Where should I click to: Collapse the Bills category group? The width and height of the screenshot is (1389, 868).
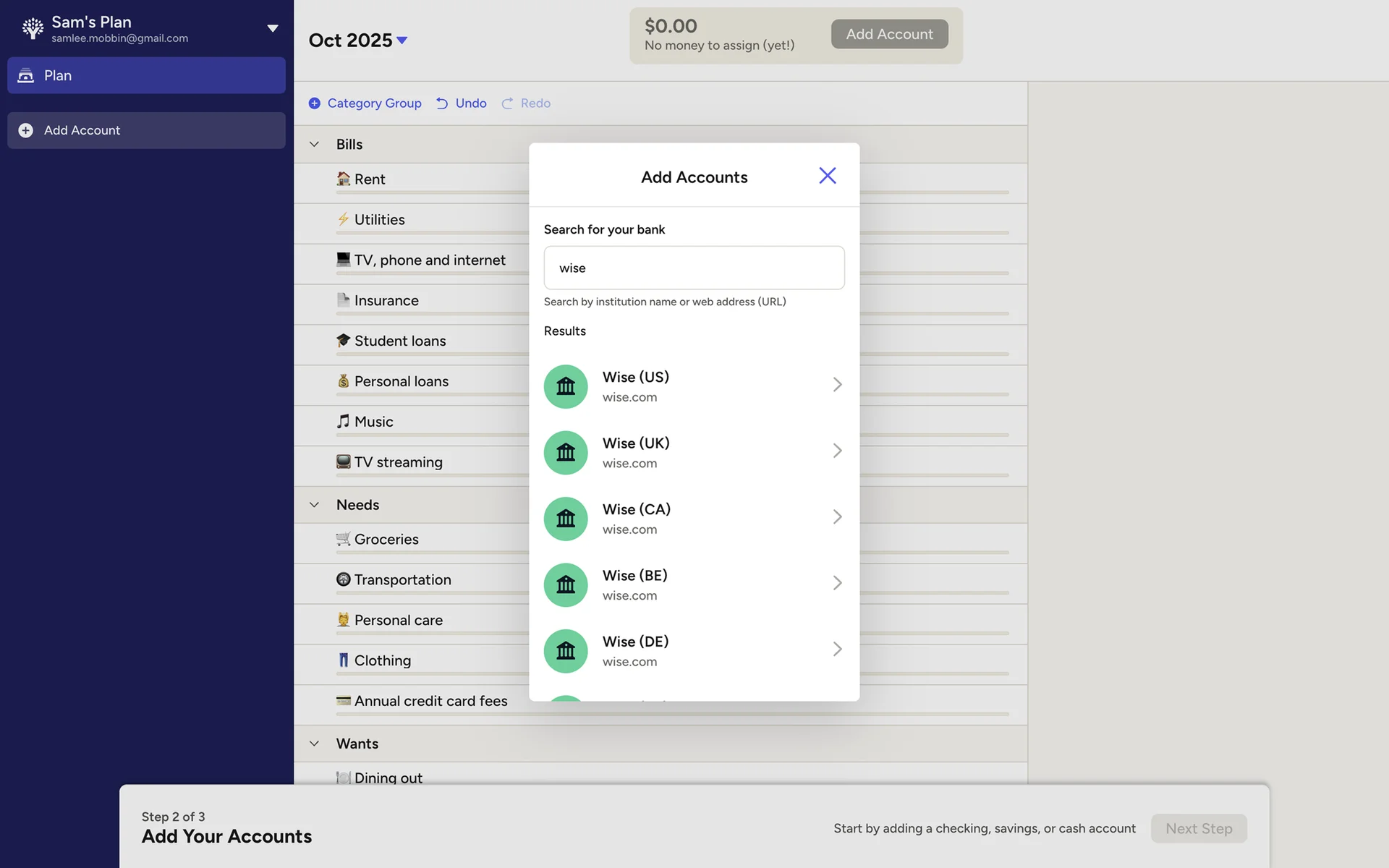click(x=314, y=144)
